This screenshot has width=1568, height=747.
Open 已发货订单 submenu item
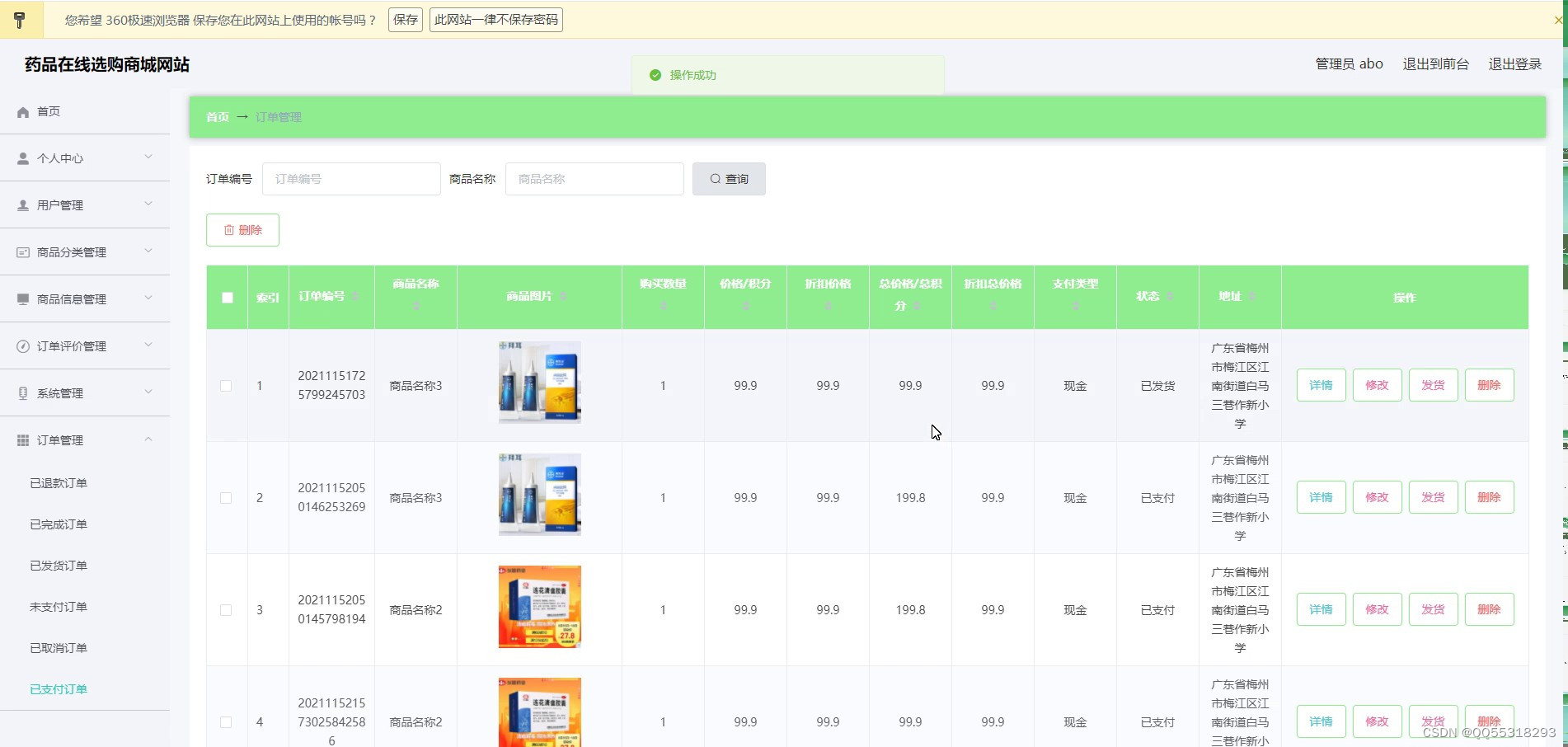(59, 566)
